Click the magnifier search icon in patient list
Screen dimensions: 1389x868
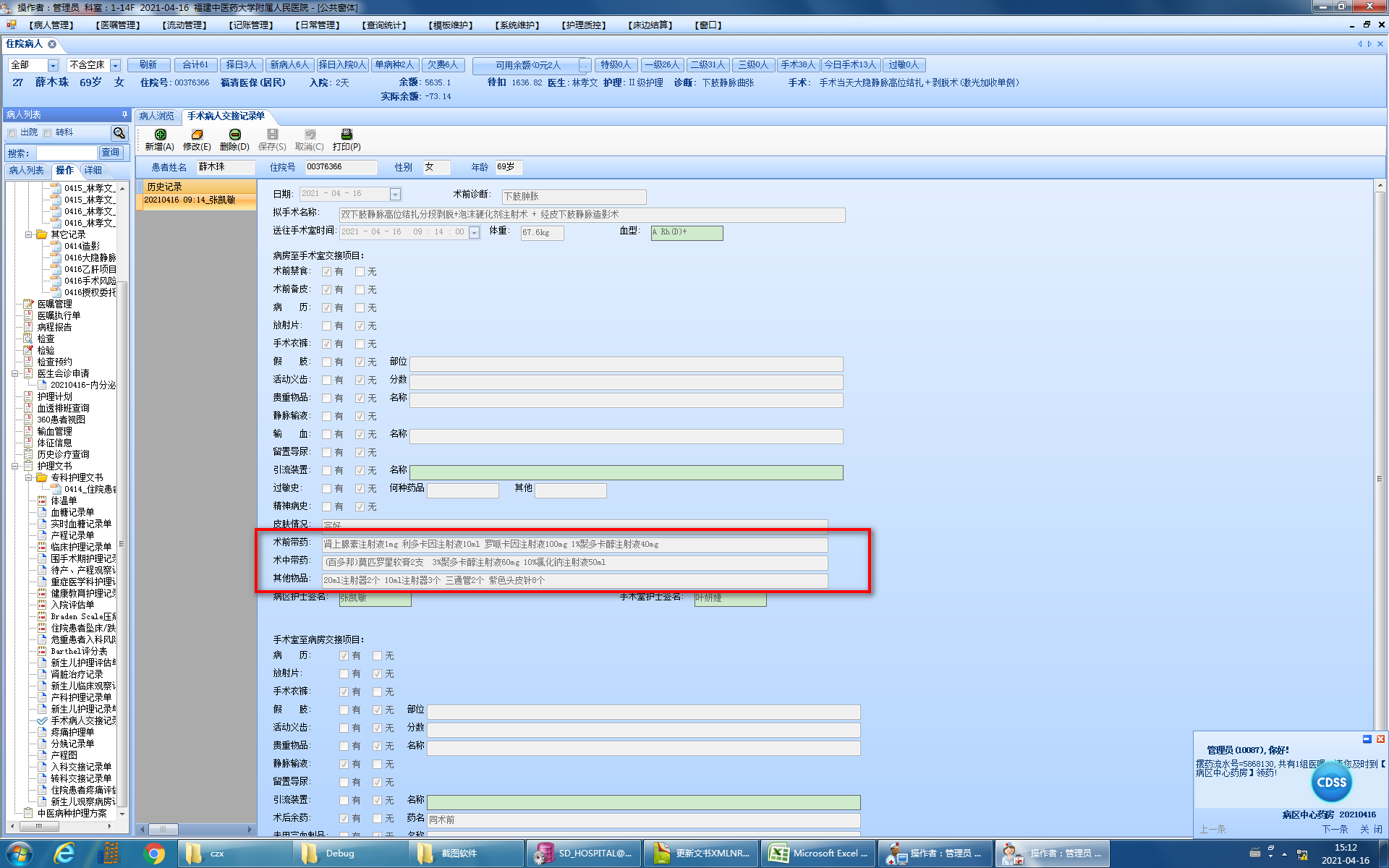click(x=119, y=133)
